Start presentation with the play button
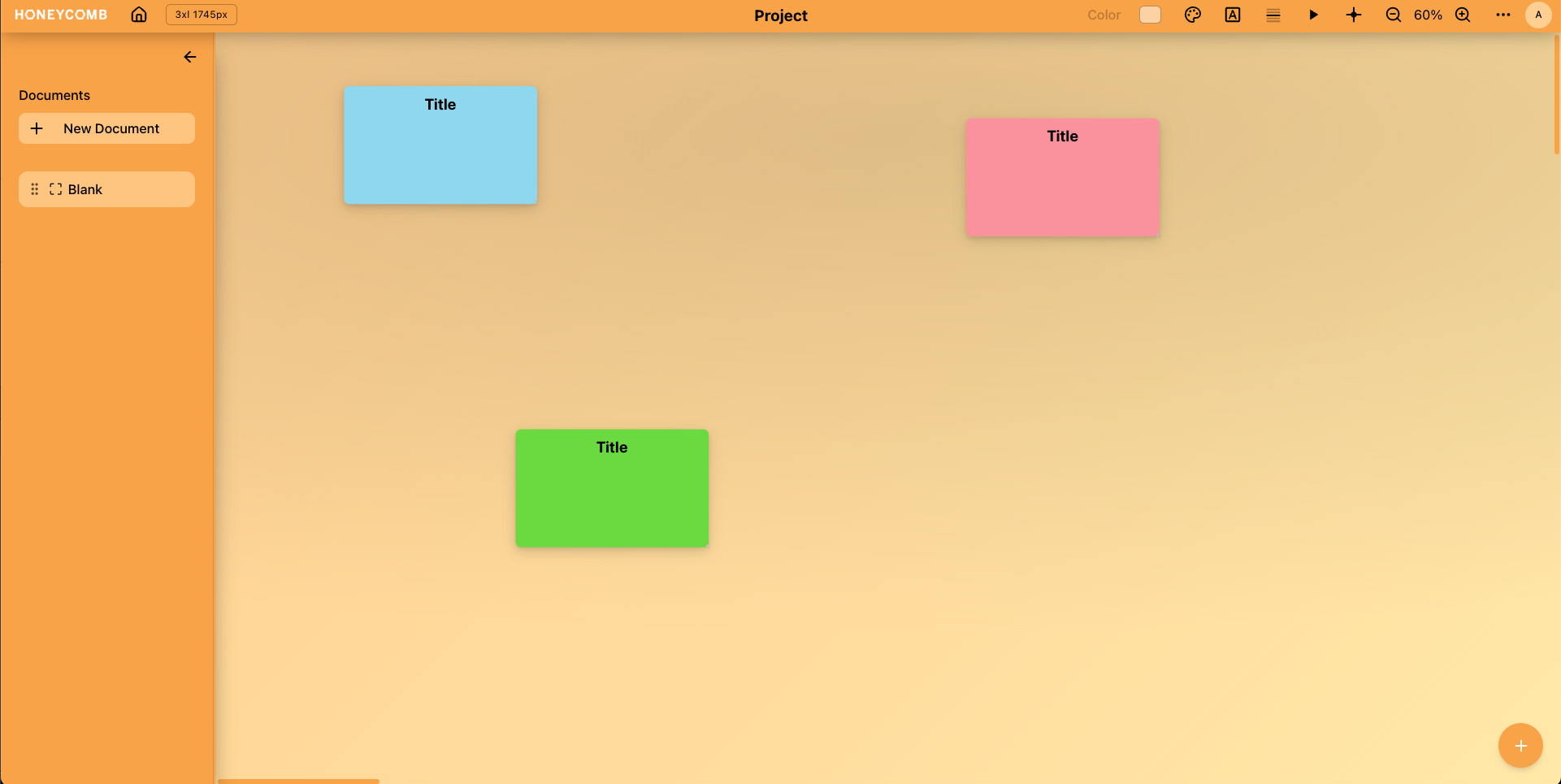Viewport: 1561px width, 784px height. coord(1313,15)
